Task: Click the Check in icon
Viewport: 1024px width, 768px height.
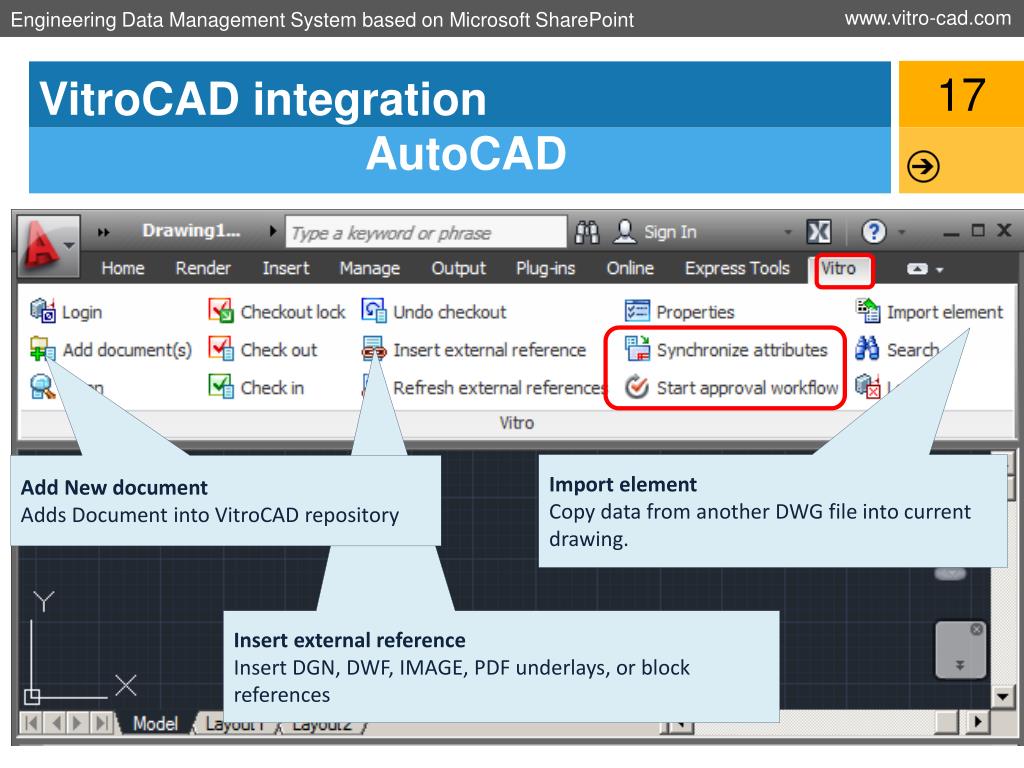Action: (221, 387)
